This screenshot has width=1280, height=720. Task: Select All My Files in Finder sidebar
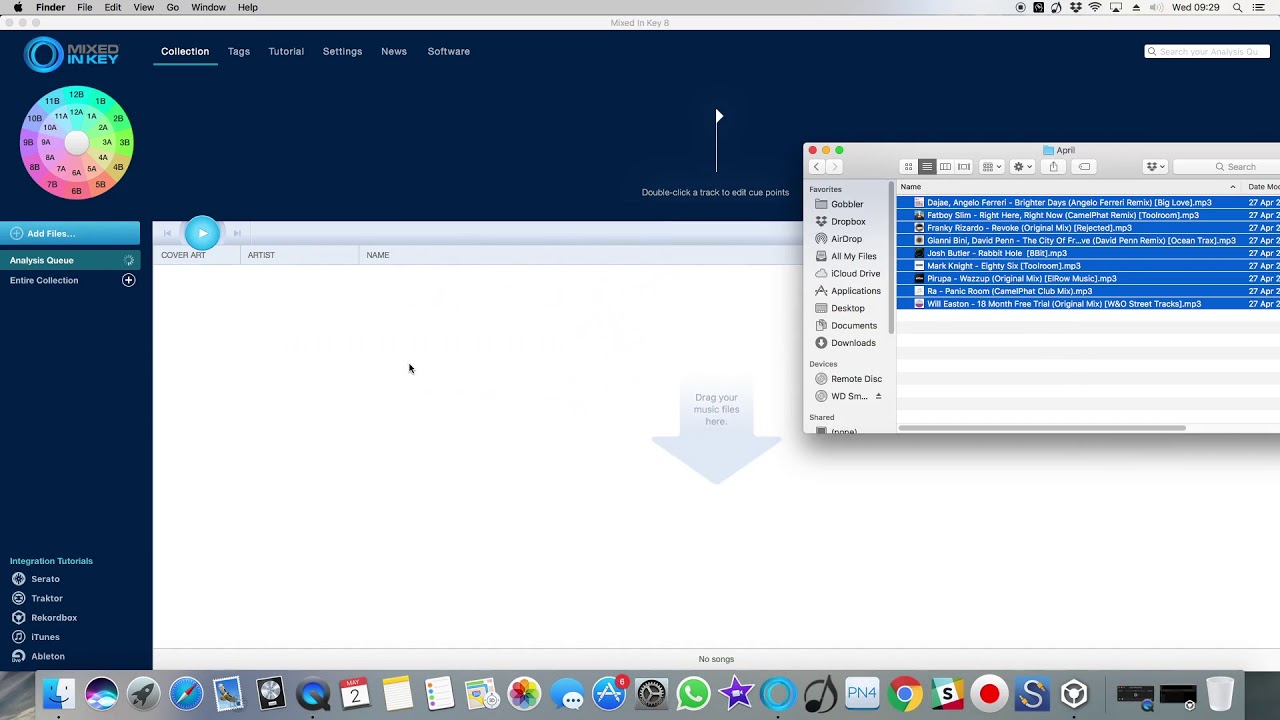[x=853, y=256]
